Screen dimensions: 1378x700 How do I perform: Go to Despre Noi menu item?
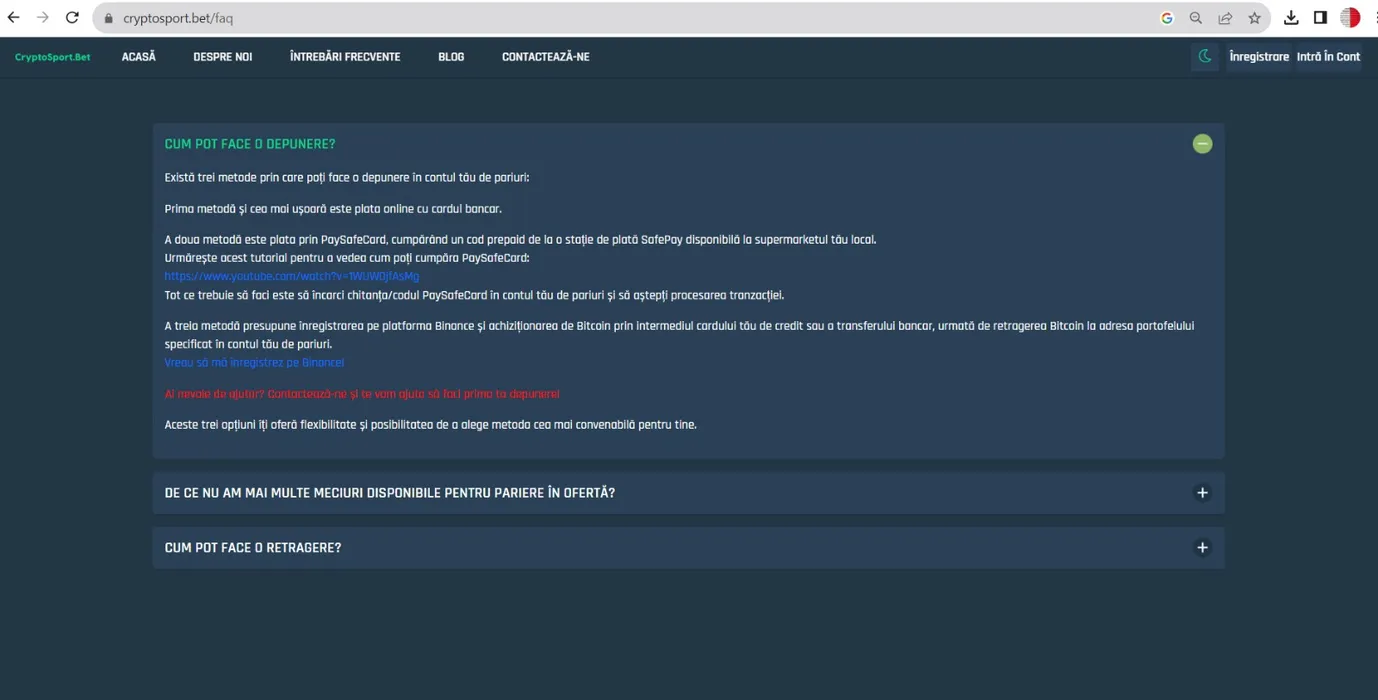[x=222, y=57]
